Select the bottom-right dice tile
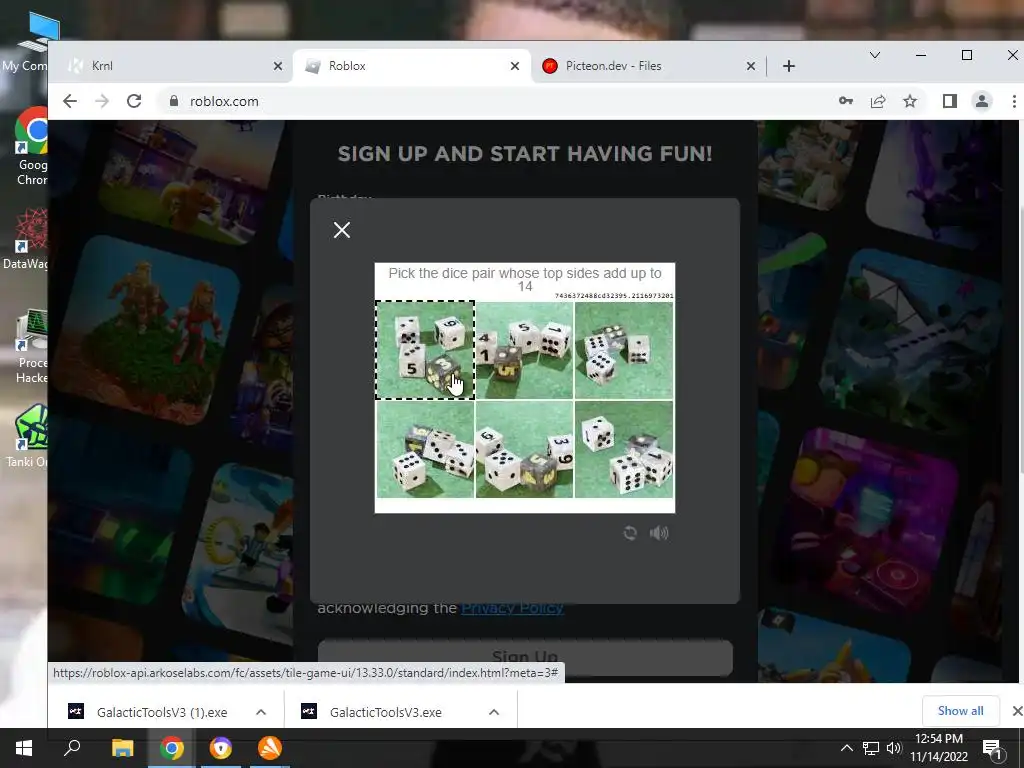 pos(624,449)
